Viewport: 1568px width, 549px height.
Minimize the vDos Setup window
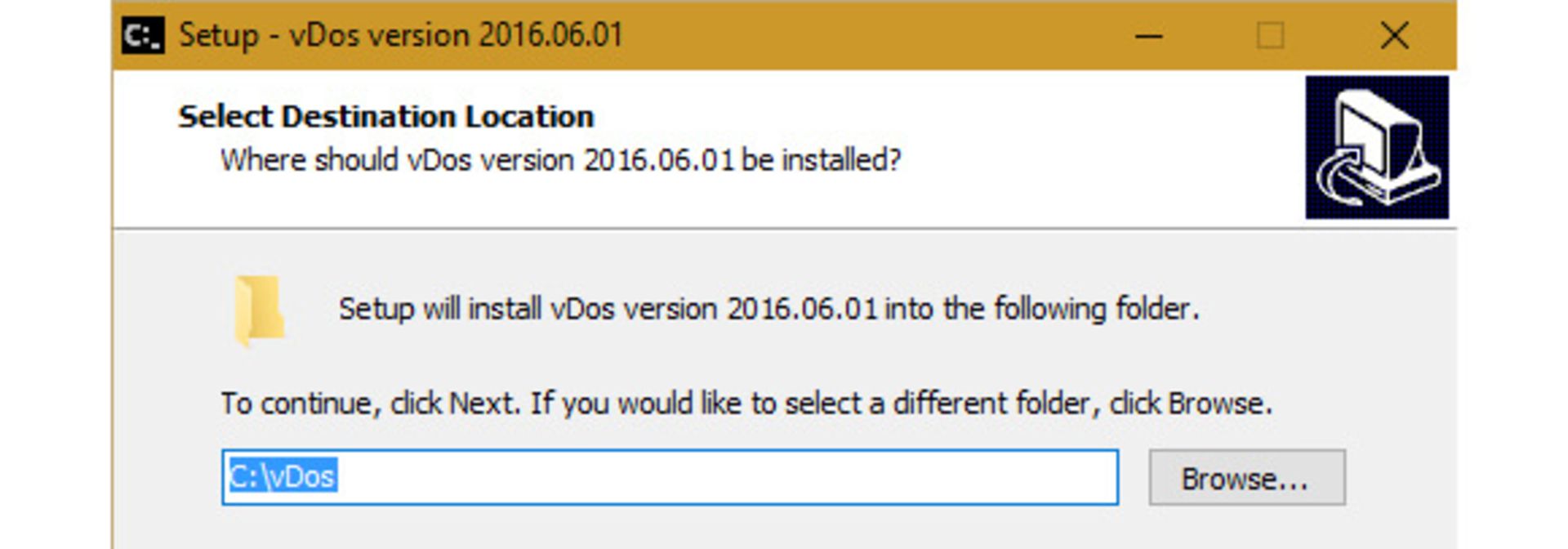point(1147,35)
